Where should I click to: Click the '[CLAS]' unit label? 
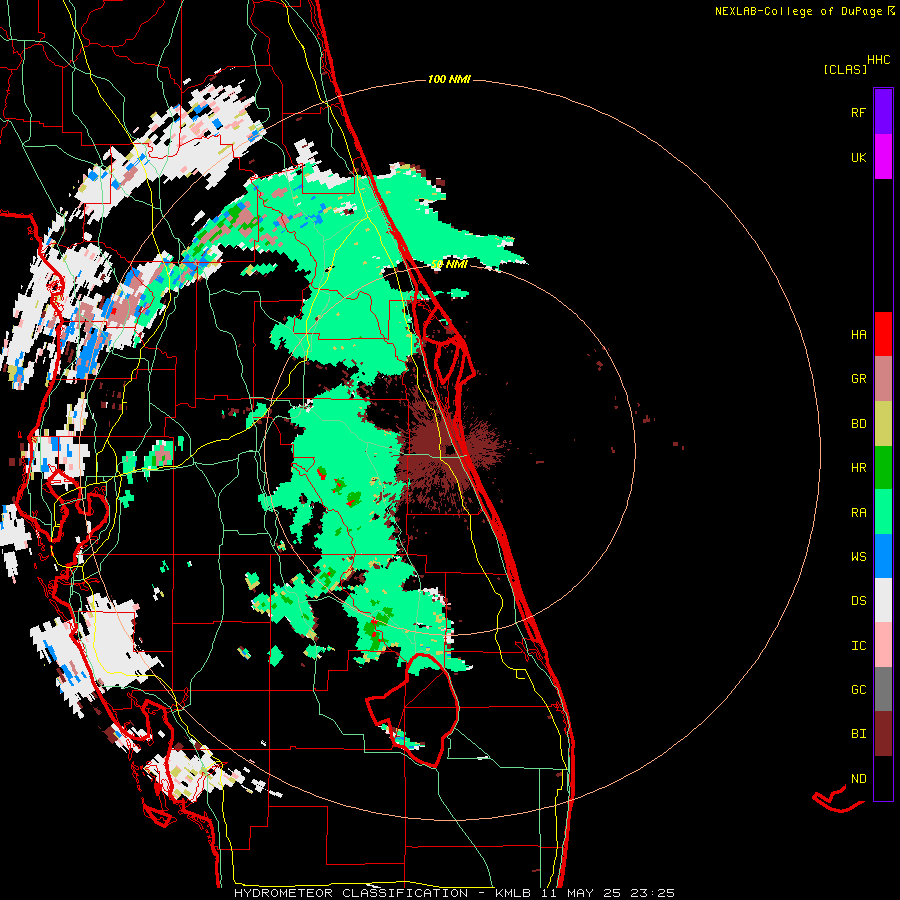(845, 70)
